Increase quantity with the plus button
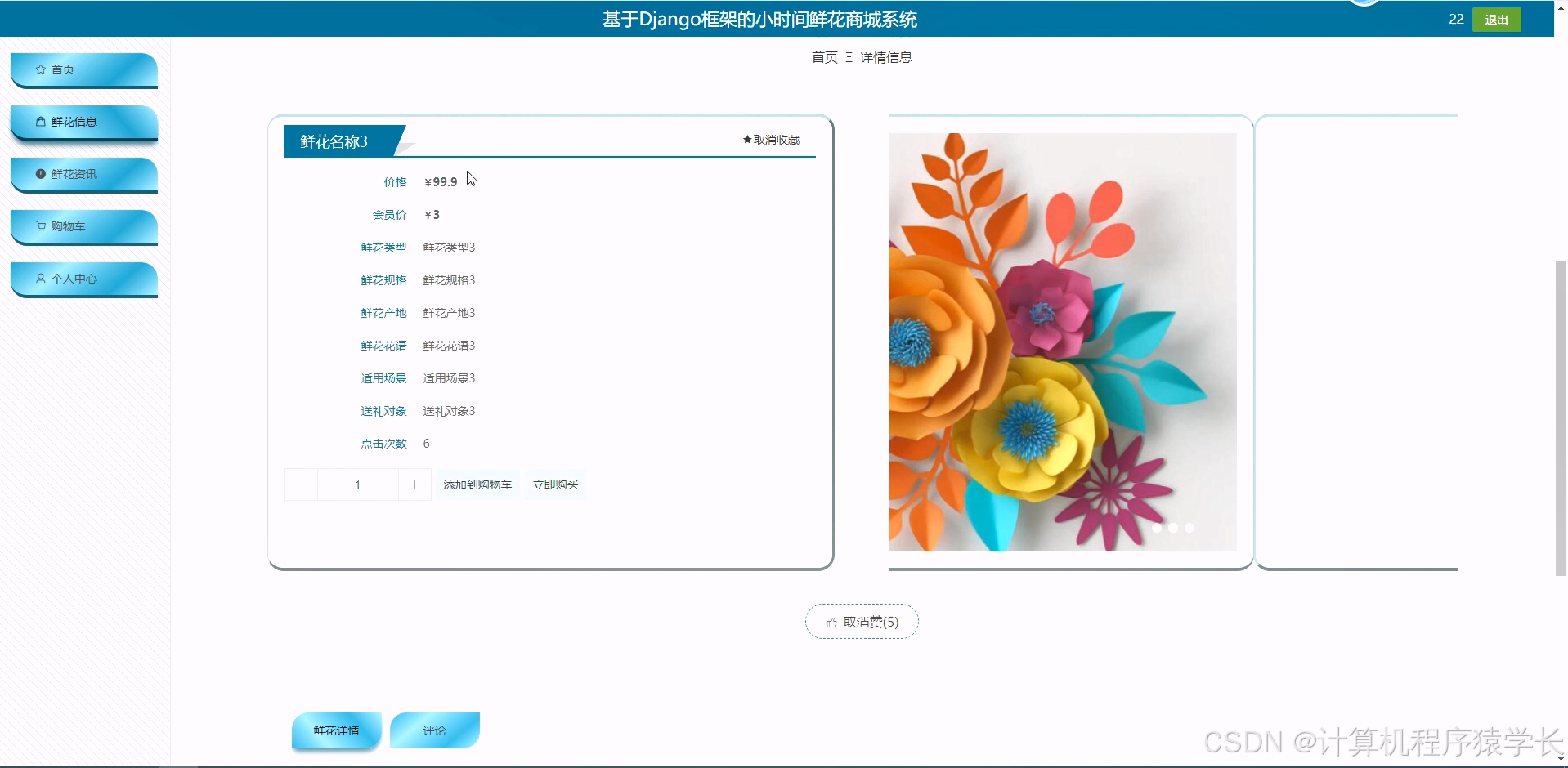The height and width of the screenshot is (768, 1568). tap(414, 484)
